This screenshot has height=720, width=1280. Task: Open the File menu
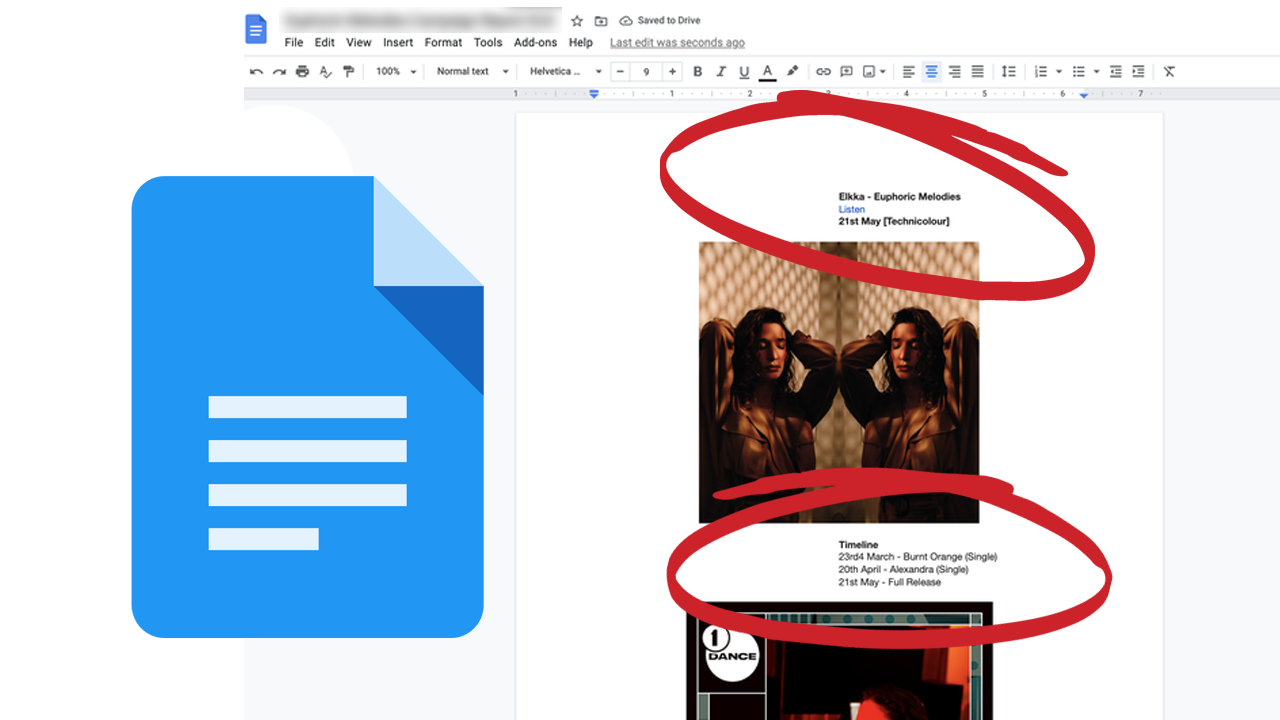point(294,43)
